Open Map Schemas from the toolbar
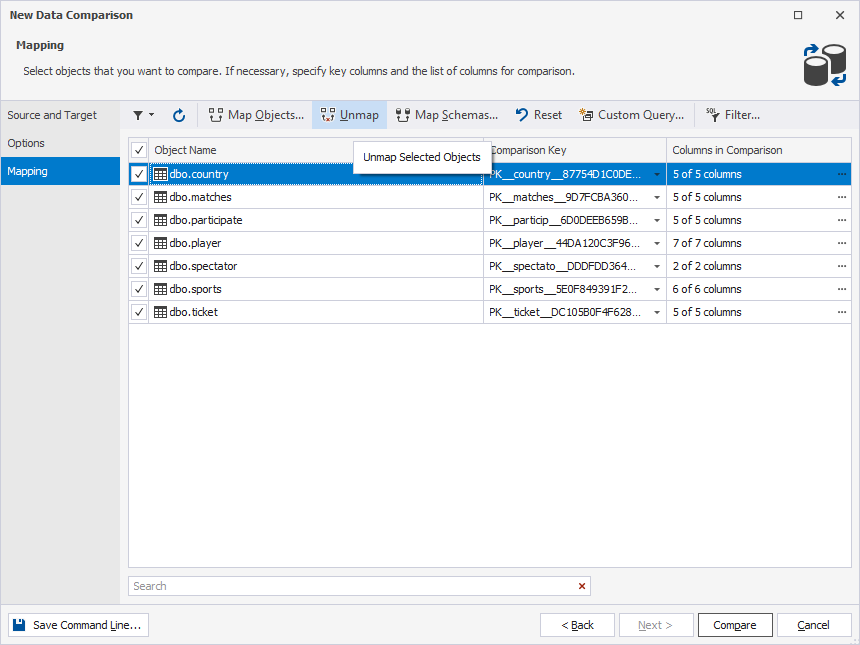The height and width of the screenshot is (645, 860). pyautogui.click(x=446, y=115)
